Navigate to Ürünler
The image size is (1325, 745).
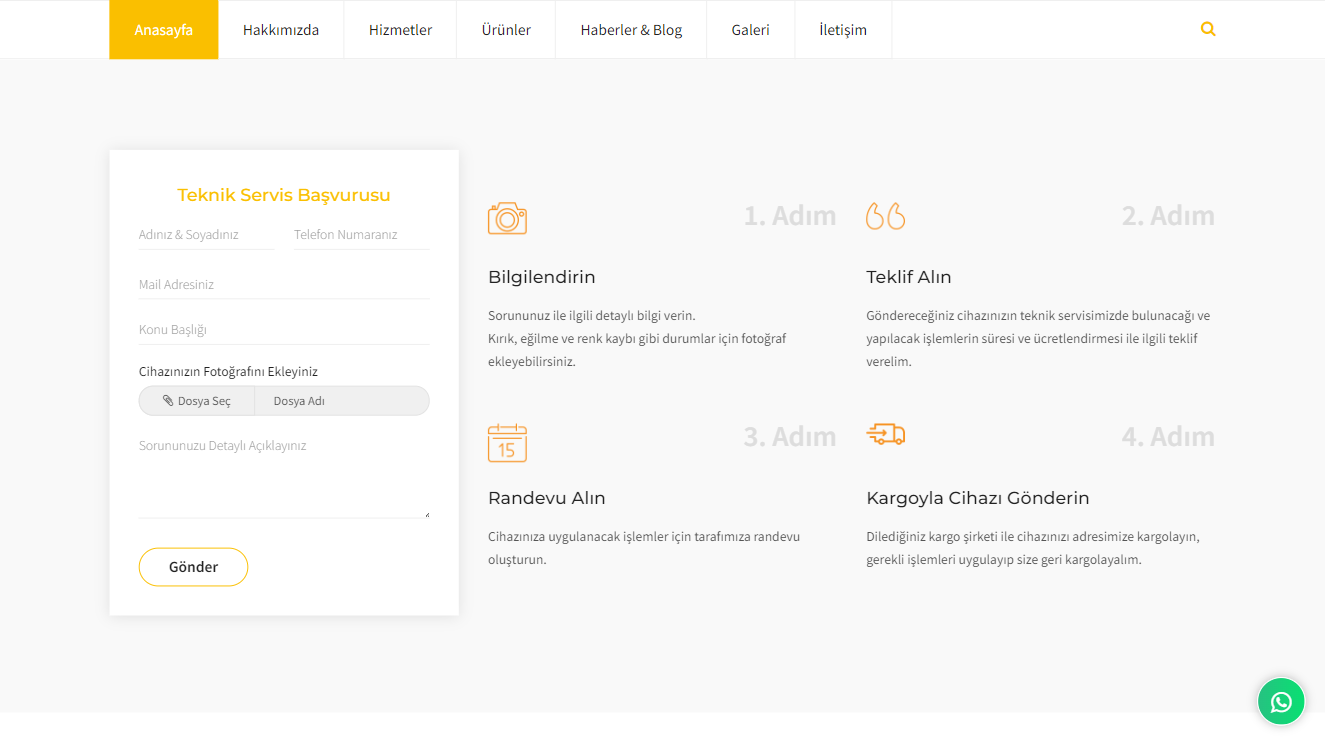506,30
